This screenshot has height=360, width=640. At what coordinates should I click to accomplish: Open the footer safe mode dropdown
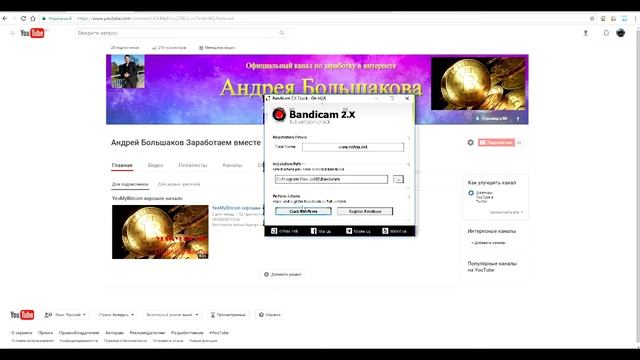pyautogui.click(x=172, y=315)
